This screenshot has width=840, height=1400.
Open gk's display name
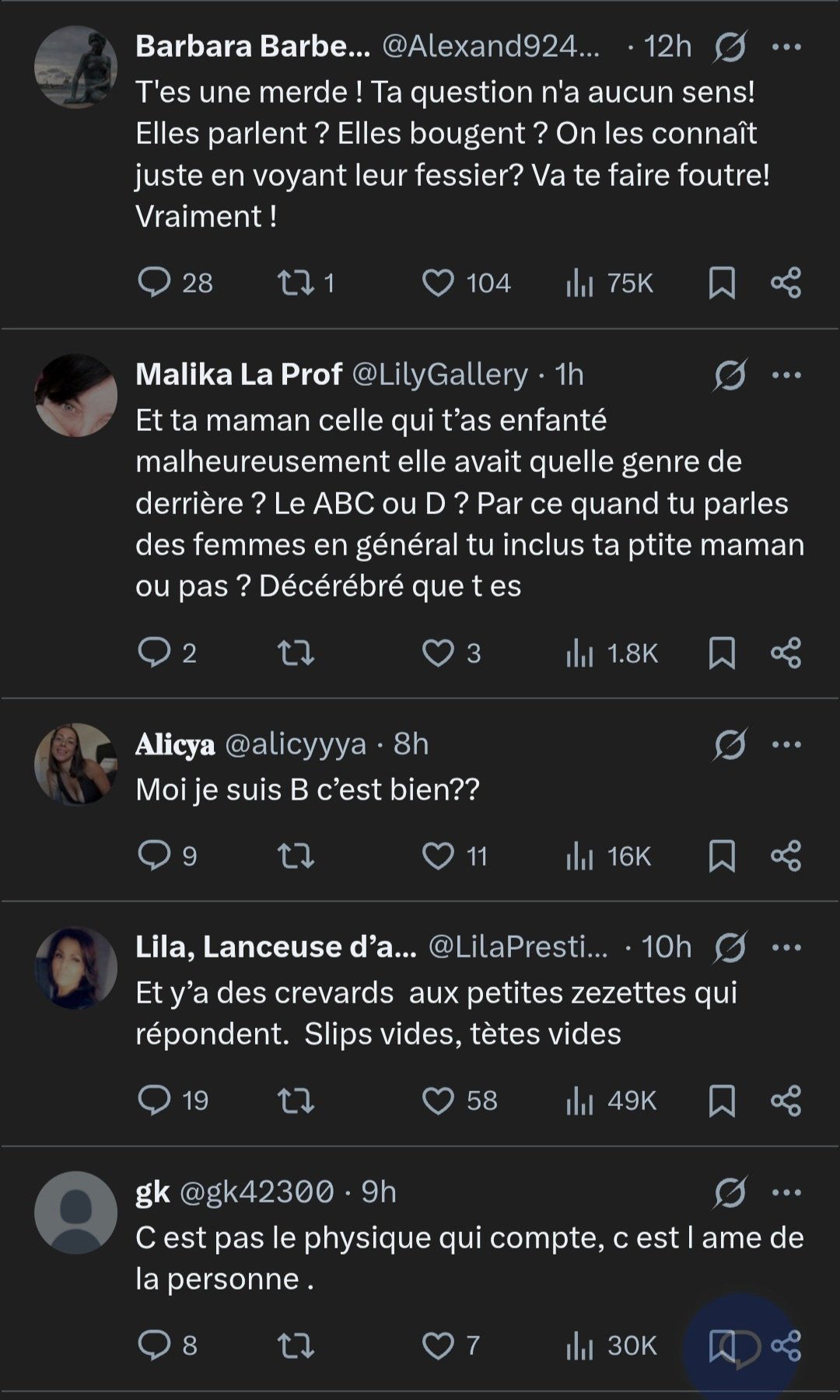click(x=152, y=1192)
